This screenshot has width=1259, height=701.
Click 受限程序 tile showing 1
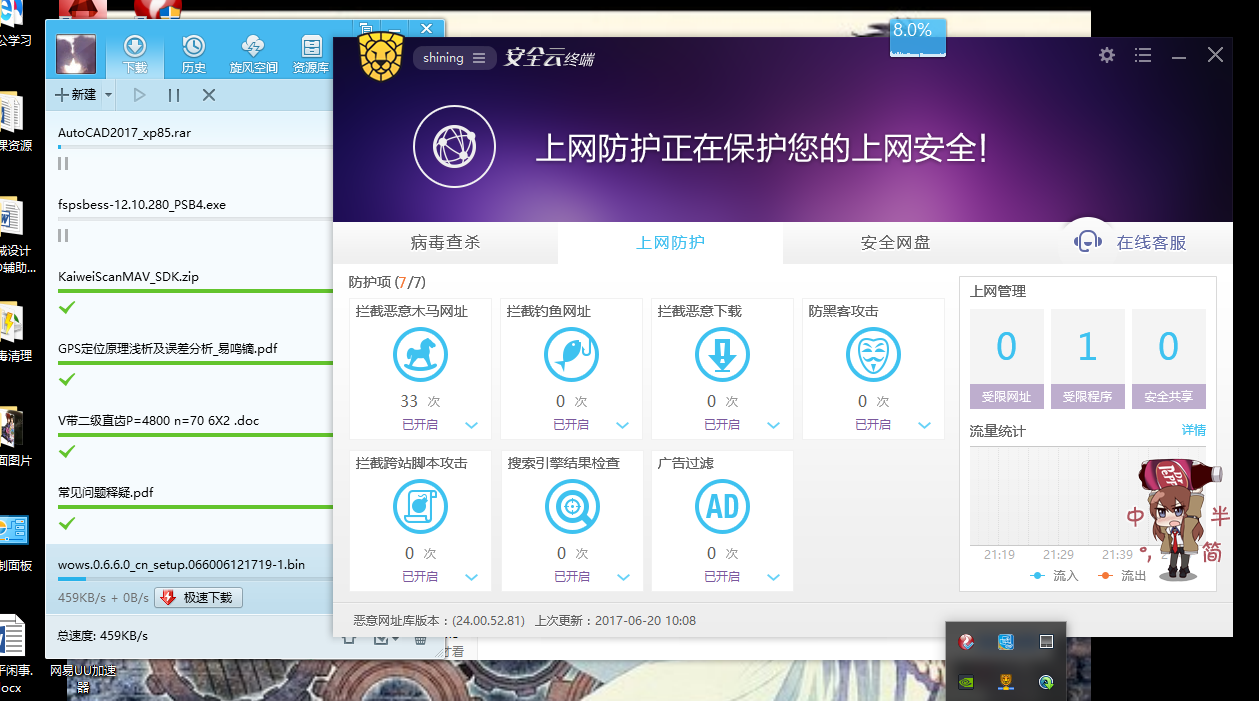point(1087,358)
